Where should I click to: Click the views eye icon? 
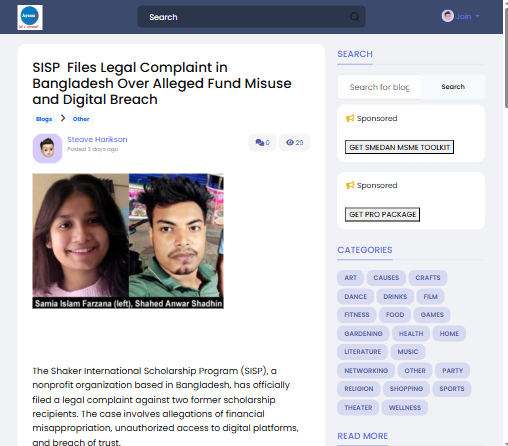pos(290,142)
